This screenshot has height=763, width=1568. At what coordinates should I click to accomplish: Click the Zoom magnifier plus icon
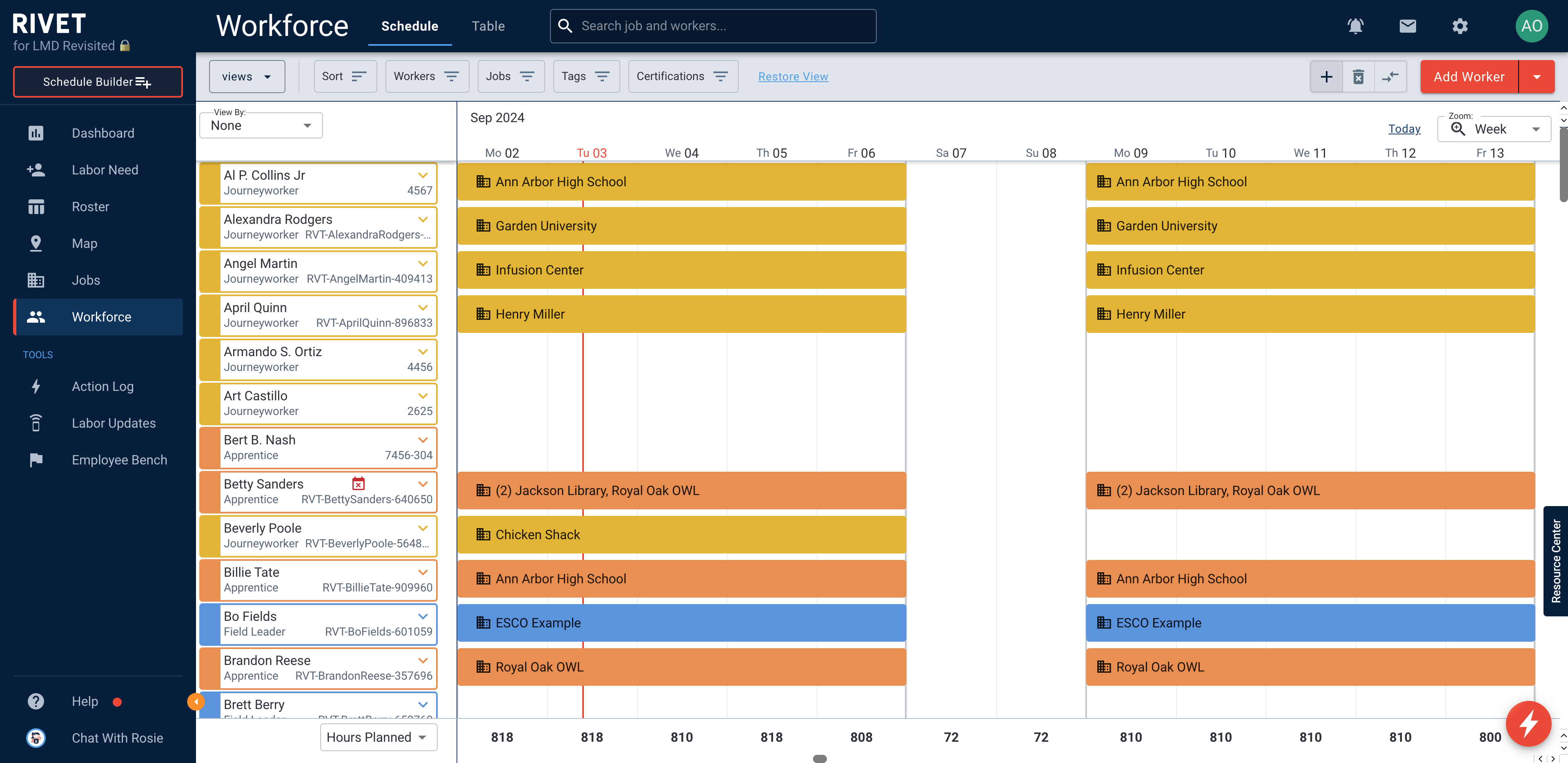tap(1458, 129)
